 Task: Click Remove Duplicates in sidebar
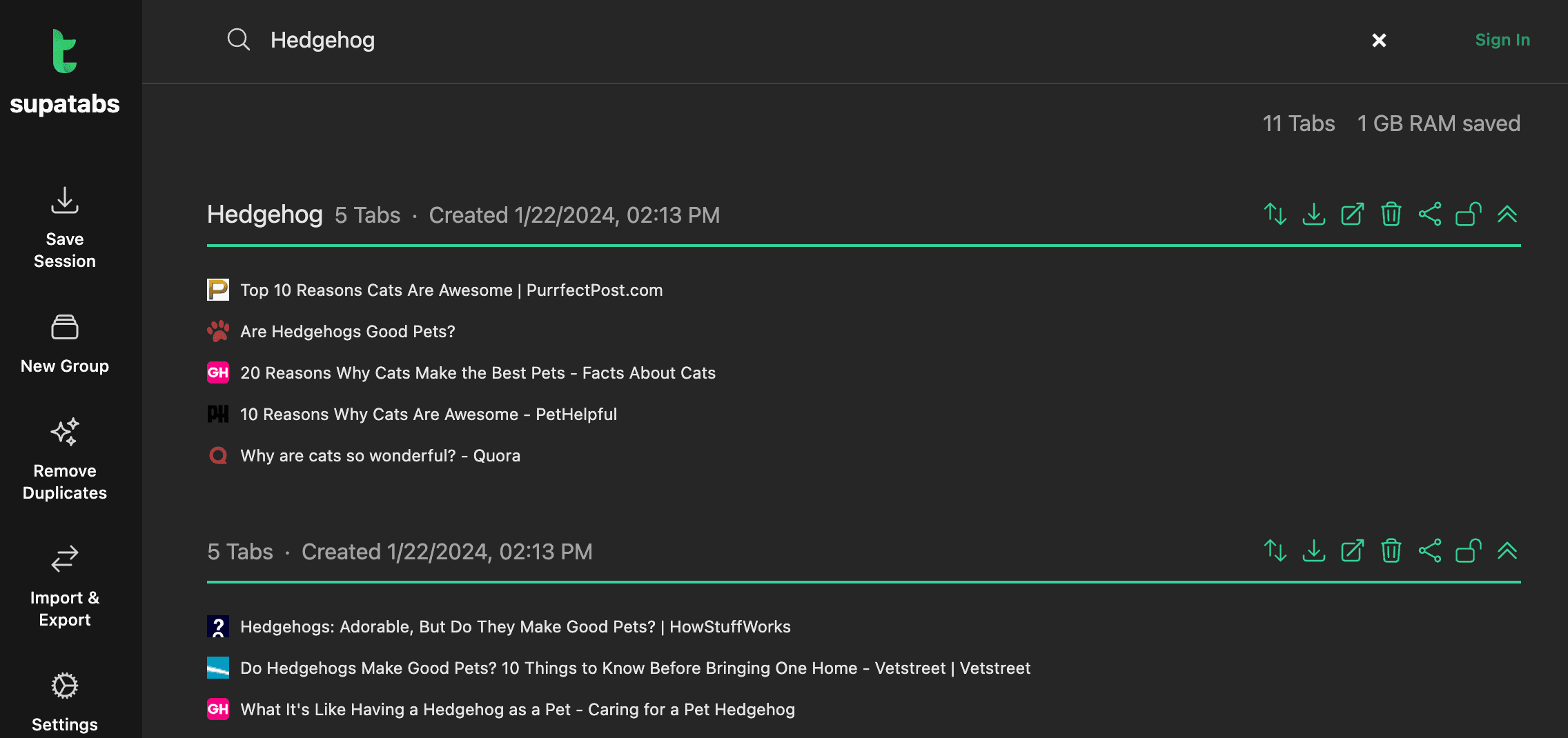[x=65, y=459]
